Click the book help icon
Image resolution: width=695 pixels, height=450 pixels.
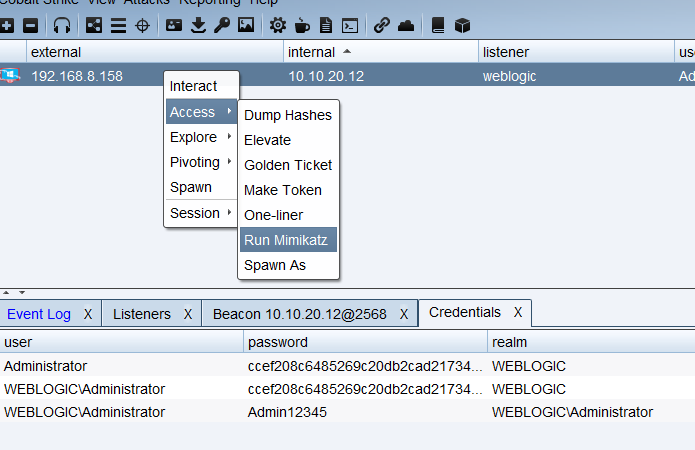[438, 25]
